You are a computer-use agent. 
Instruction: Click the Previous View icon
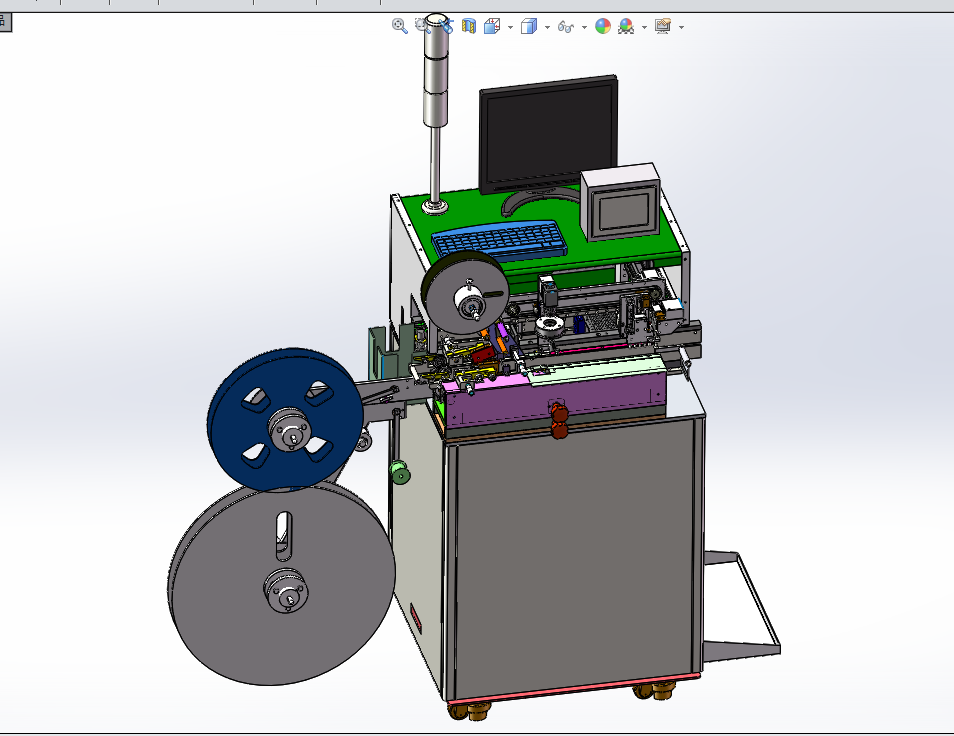[446, 26]
